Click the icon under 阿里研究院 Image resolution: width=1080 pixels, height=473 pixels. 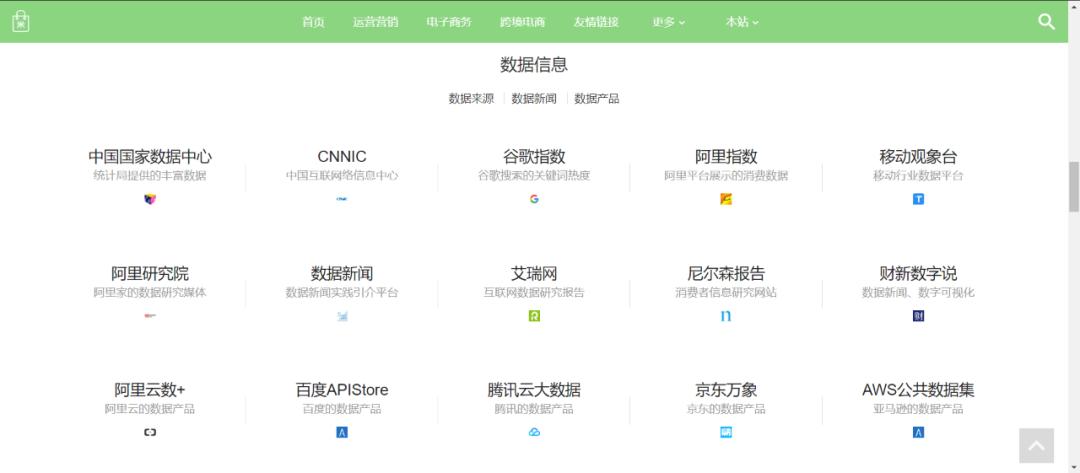tap(150, 316)
